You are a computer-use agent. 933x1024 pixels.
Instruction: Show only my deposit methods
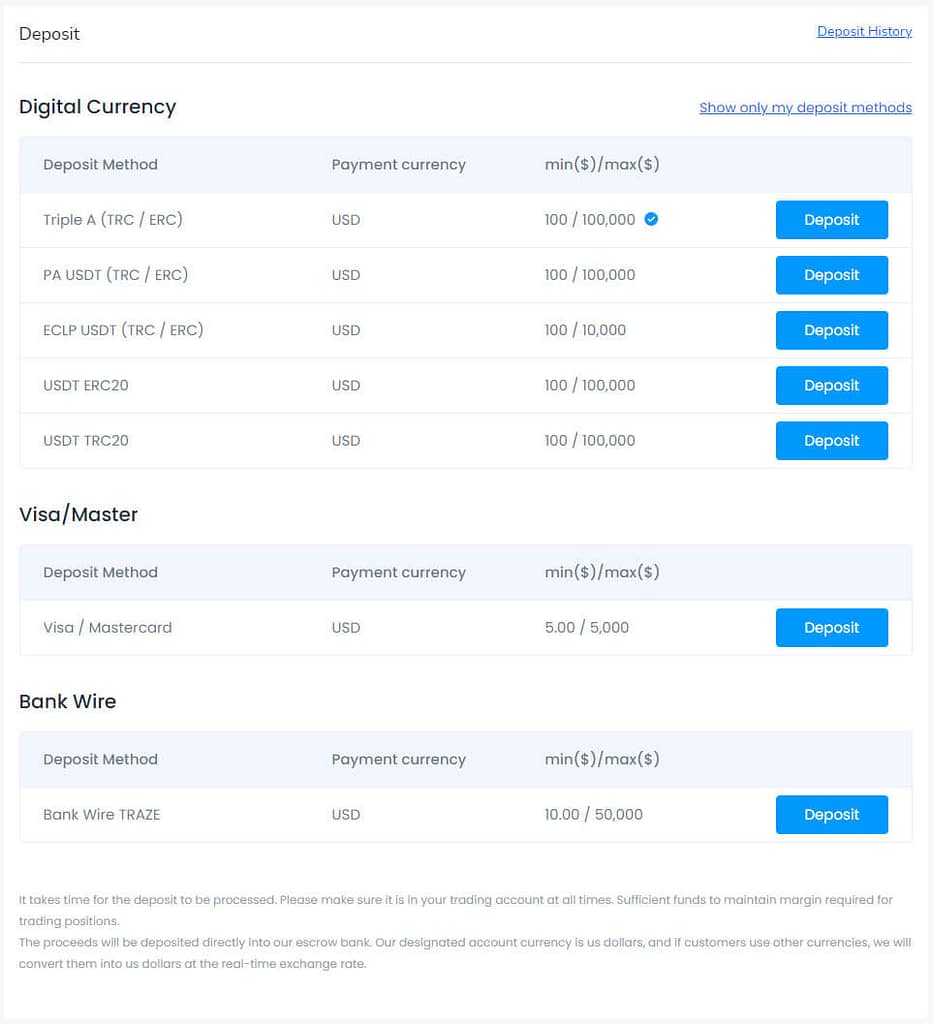[805, 107]
